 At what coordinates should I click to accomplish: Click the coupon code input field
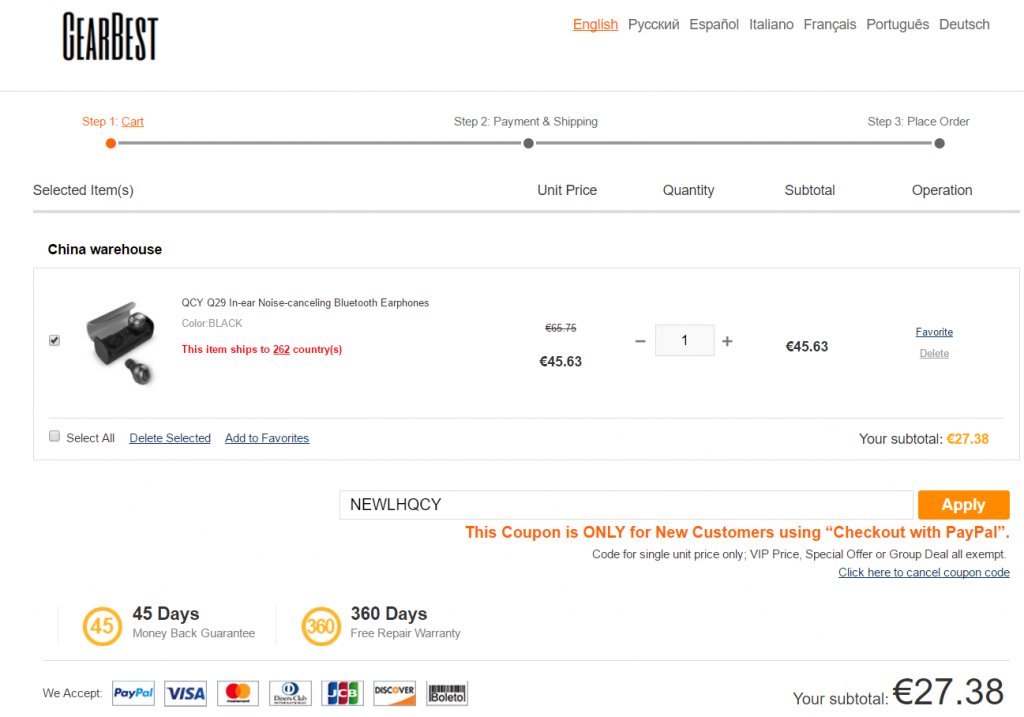click(625, 504)
